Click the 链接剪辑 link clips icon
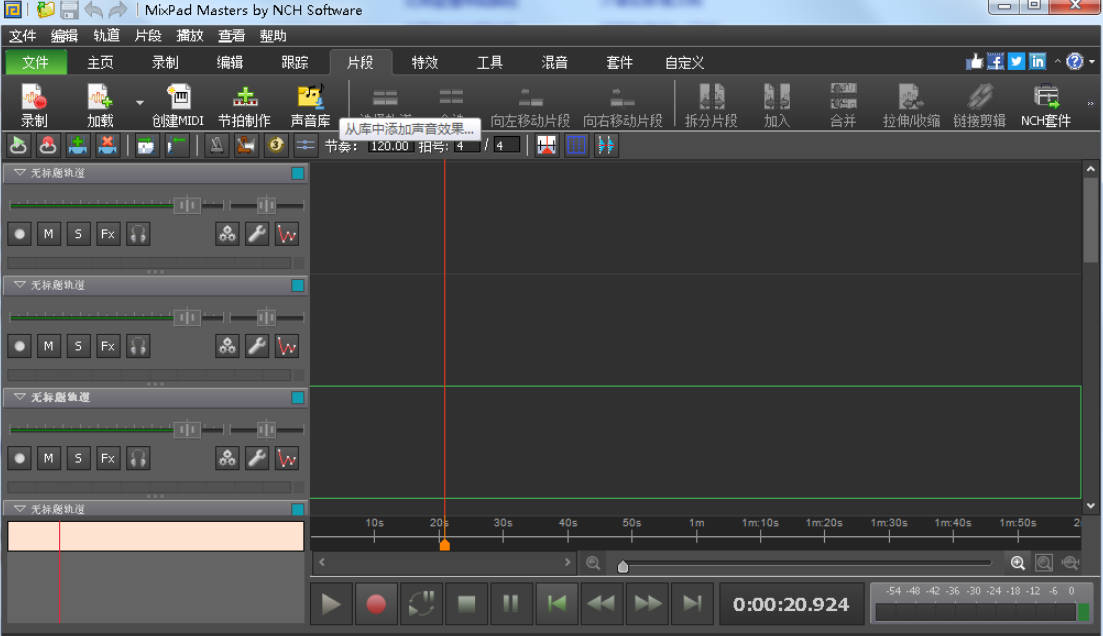Viewport: 1103px width, 636px height. [979, 105]
